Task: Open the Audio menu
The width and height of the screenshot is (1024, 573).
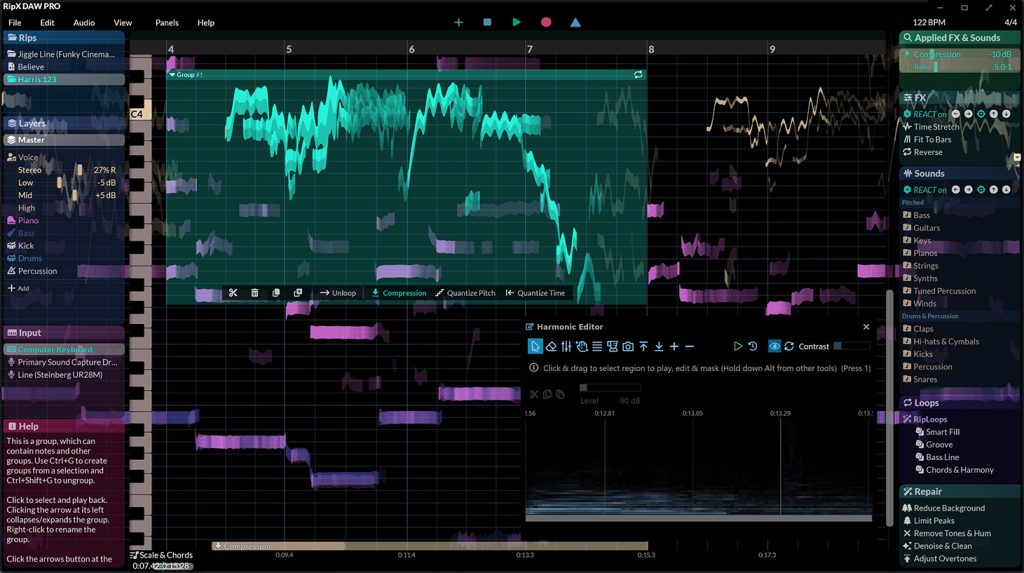Action: click(84, 22)
